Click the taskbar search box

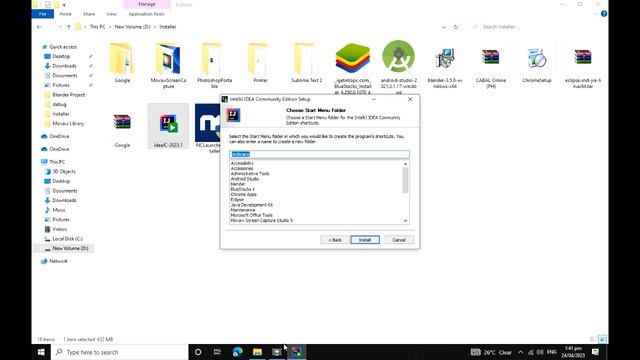tap(120, 352)
